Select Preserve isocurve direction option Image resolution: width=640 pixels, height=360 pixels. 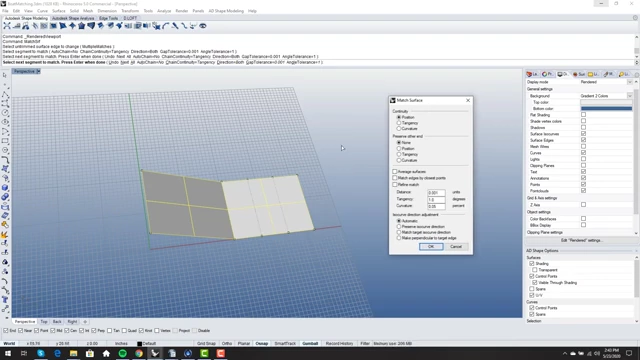tap(399, 227)
